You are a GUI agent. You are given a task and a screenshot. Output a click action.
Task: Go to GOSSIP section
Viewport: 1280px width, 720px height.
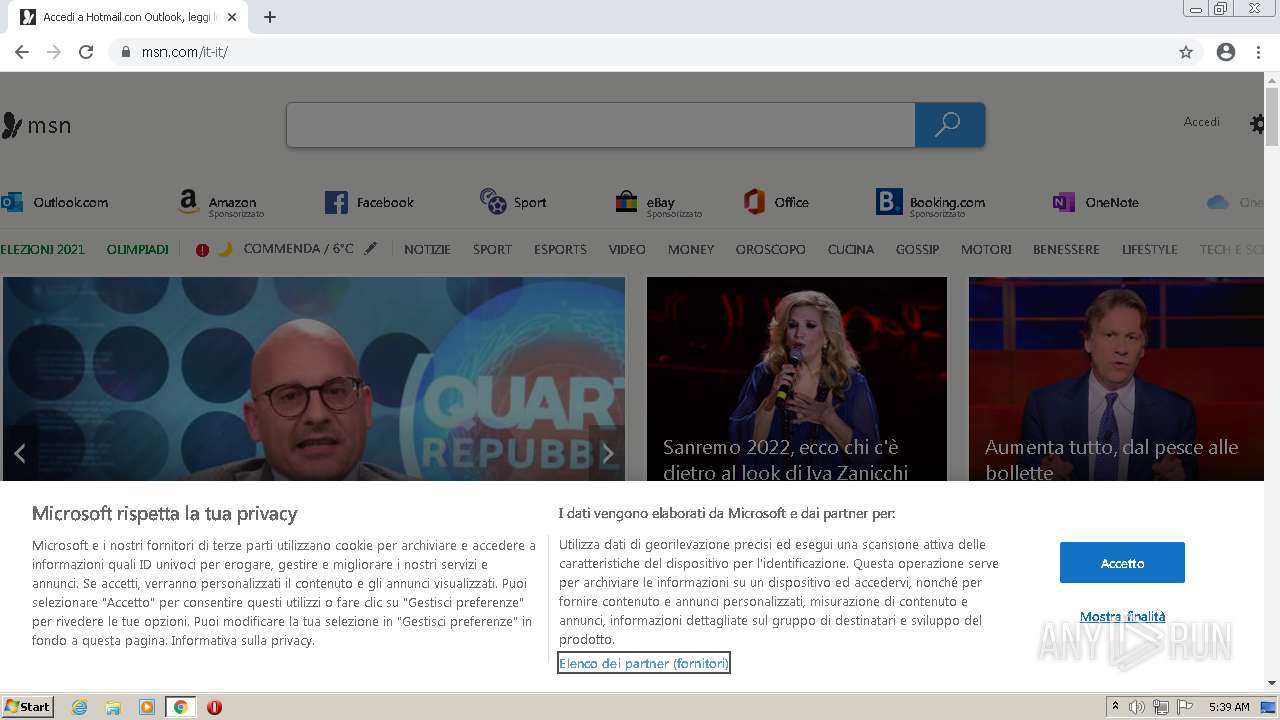[x=917, y=249]
